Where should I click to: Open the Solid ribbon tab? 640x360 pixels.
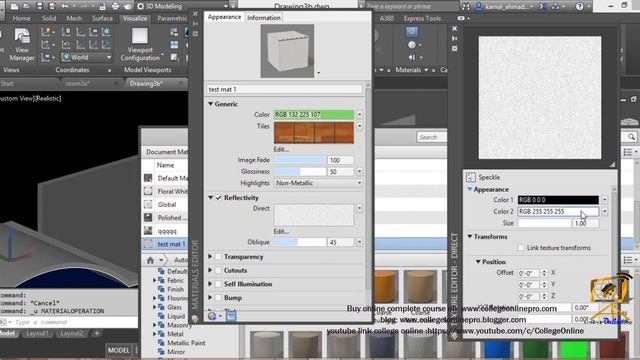coord(49,18)
